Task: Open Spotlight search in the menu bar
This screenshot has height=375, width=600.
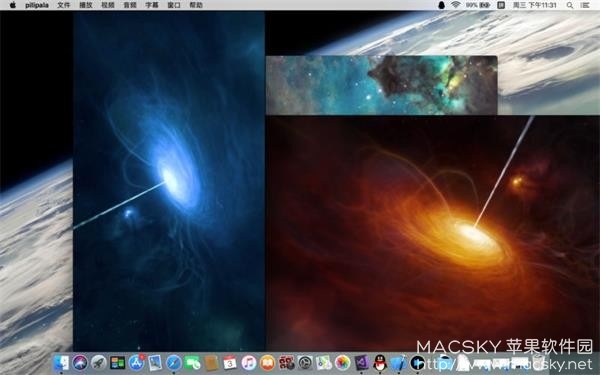Action: point(570,5)
